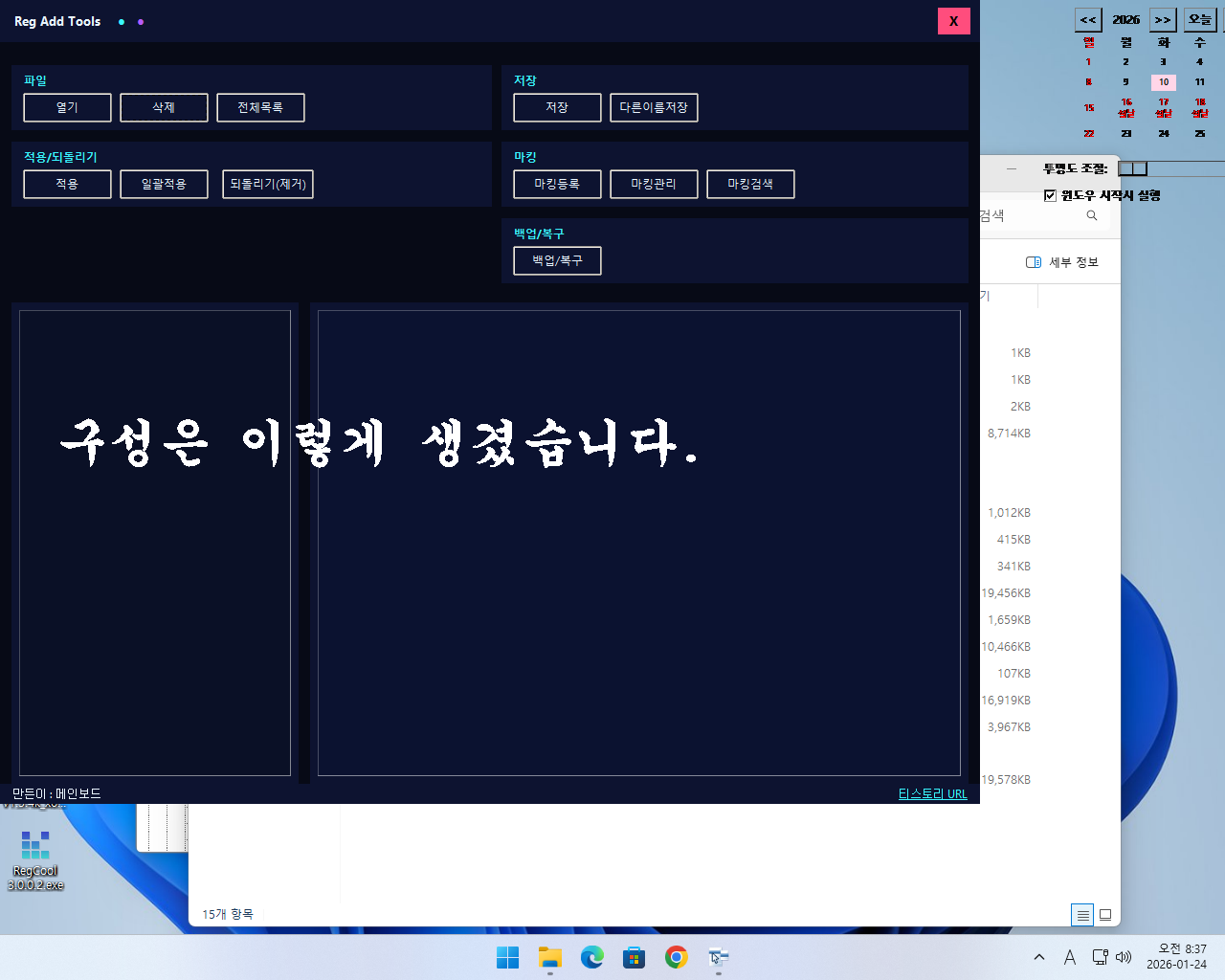Select calendar date 24

point(1163,134)
